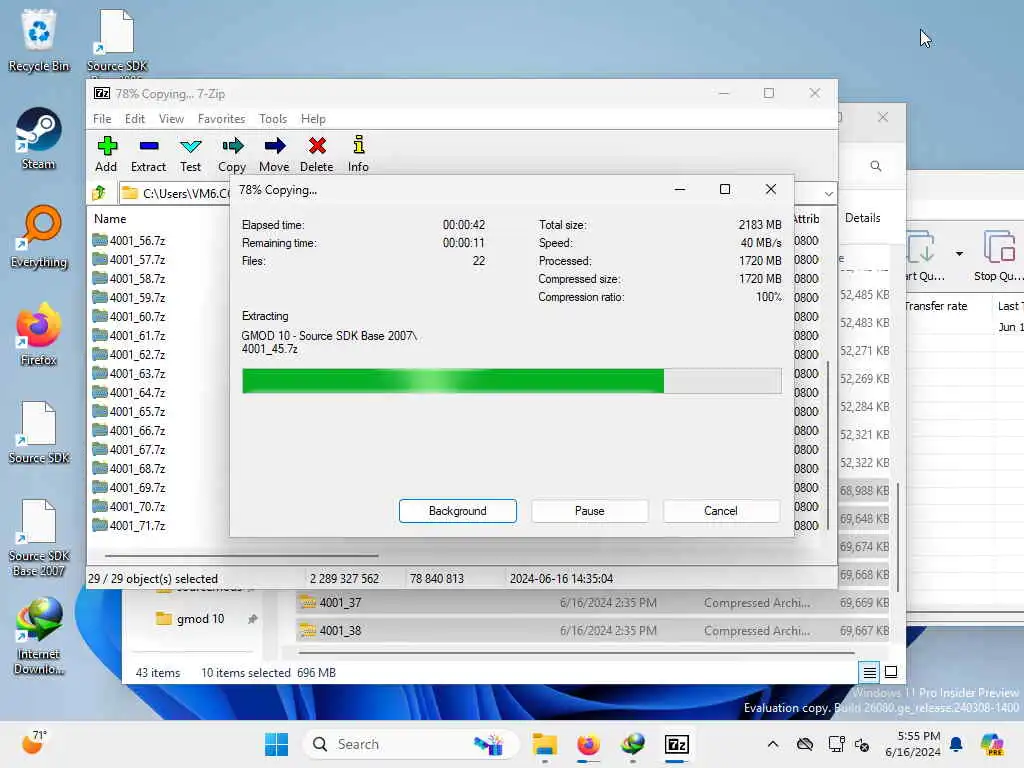Click the Firefox taskbar icon
The width and height of the screenshot is (1024, 768).
tap(588, 744)
